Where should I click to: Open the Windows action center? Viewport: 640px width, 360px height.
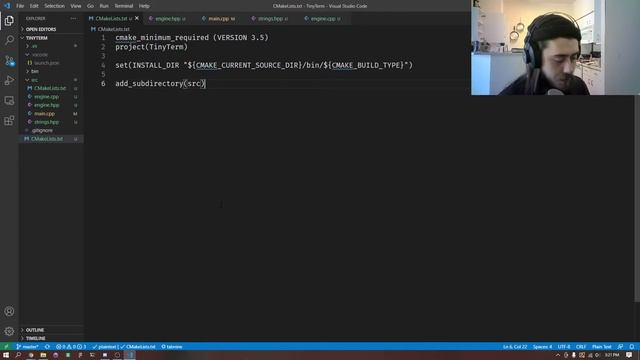coord(629,356)
